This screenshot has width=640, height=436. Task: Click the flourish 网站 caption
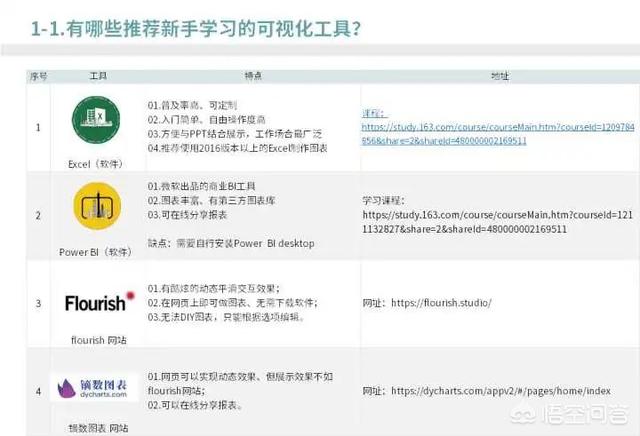click(x=99, y=340)
